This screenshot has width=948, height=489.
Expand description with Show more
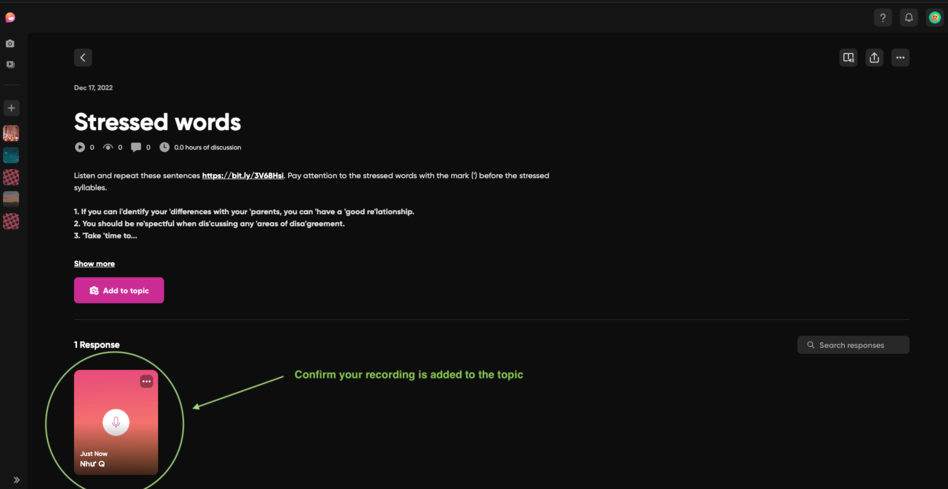tap(94, 264)
